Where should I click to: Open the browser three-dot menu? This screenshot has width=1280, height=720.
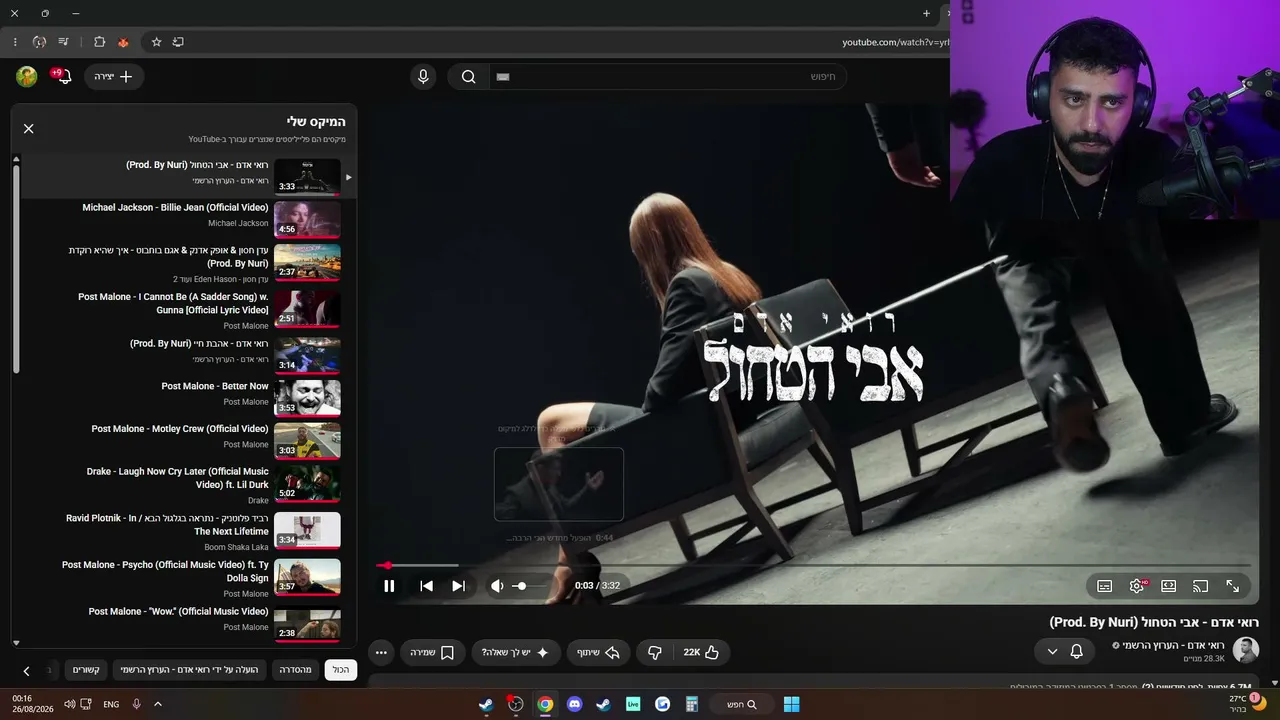[x=15, y=42]
